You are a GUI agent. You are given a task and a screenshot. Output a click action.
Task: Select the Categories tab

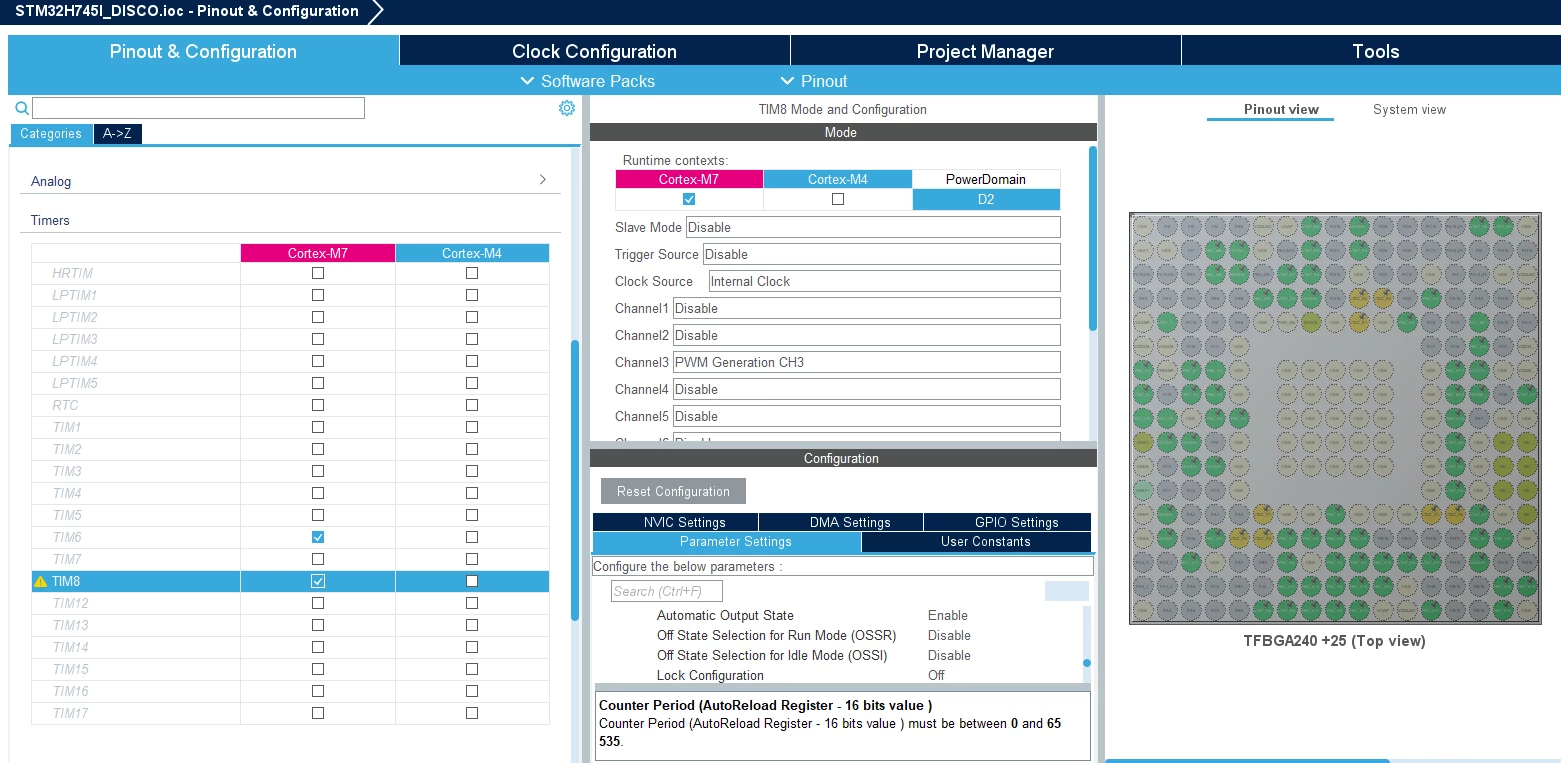[51, 134]
